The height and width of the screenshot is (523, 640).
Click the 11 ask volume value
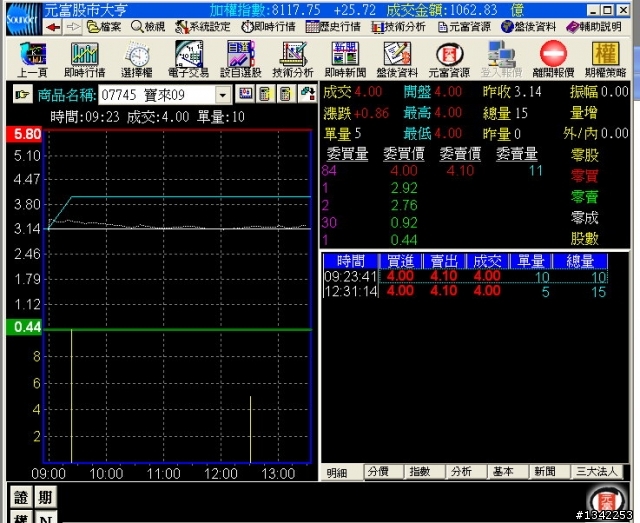tap(535, 171)
